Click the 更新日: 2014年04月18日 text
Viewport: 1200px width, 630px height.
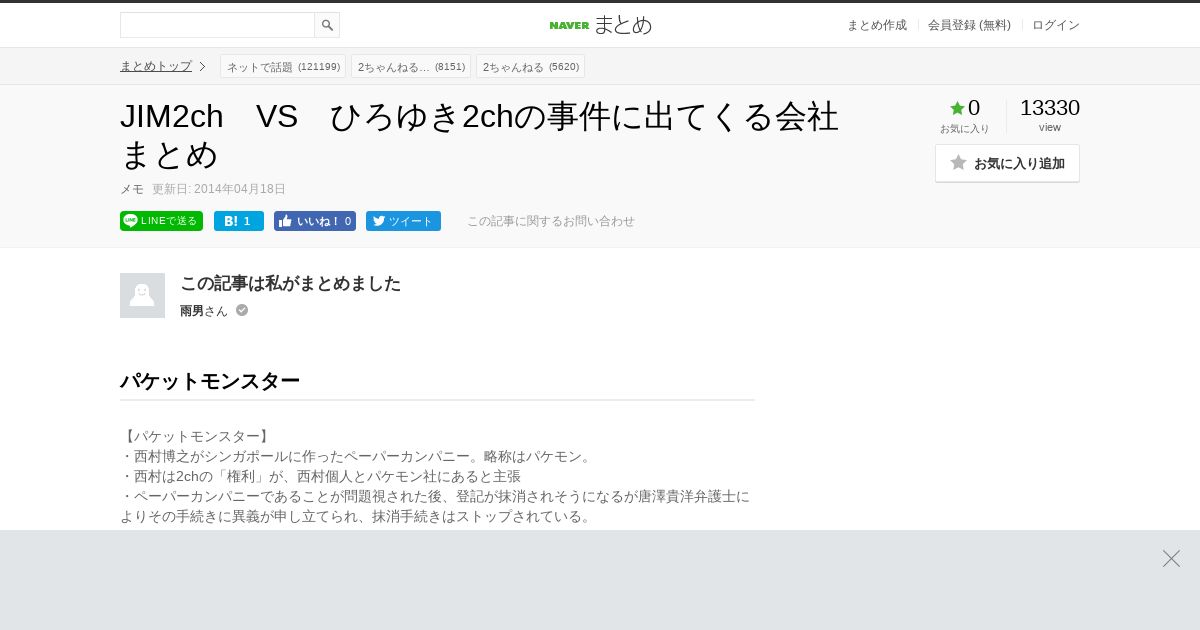click(219, 189)
